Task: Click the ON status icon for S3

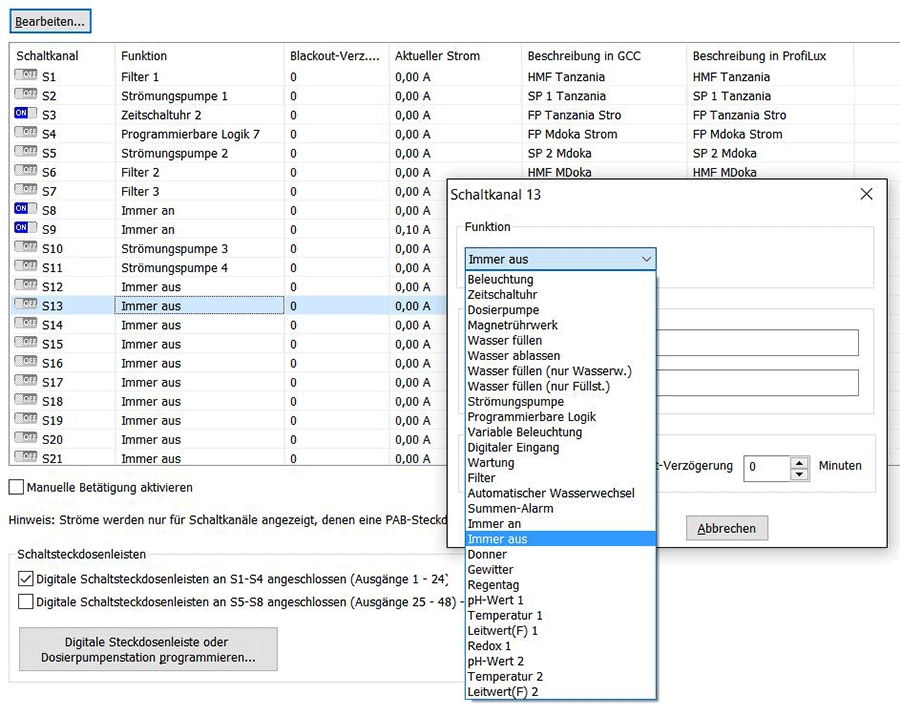Action: point(25,115)
